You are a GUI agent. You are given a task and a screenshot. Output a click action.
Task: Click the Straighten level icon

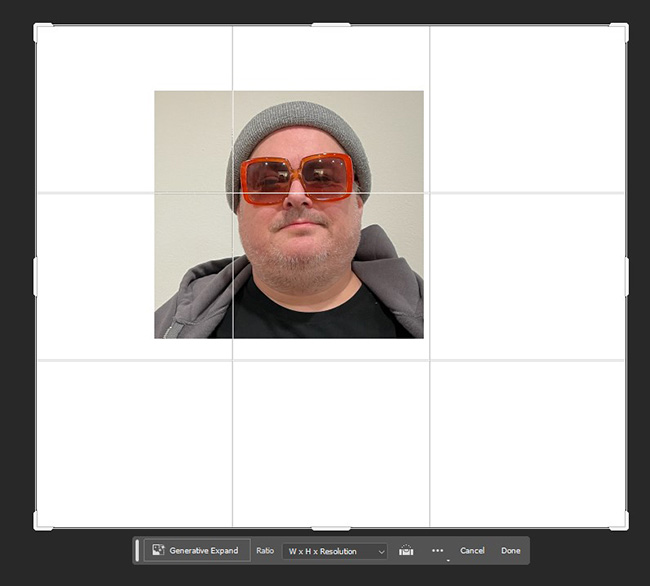point(406,551)
